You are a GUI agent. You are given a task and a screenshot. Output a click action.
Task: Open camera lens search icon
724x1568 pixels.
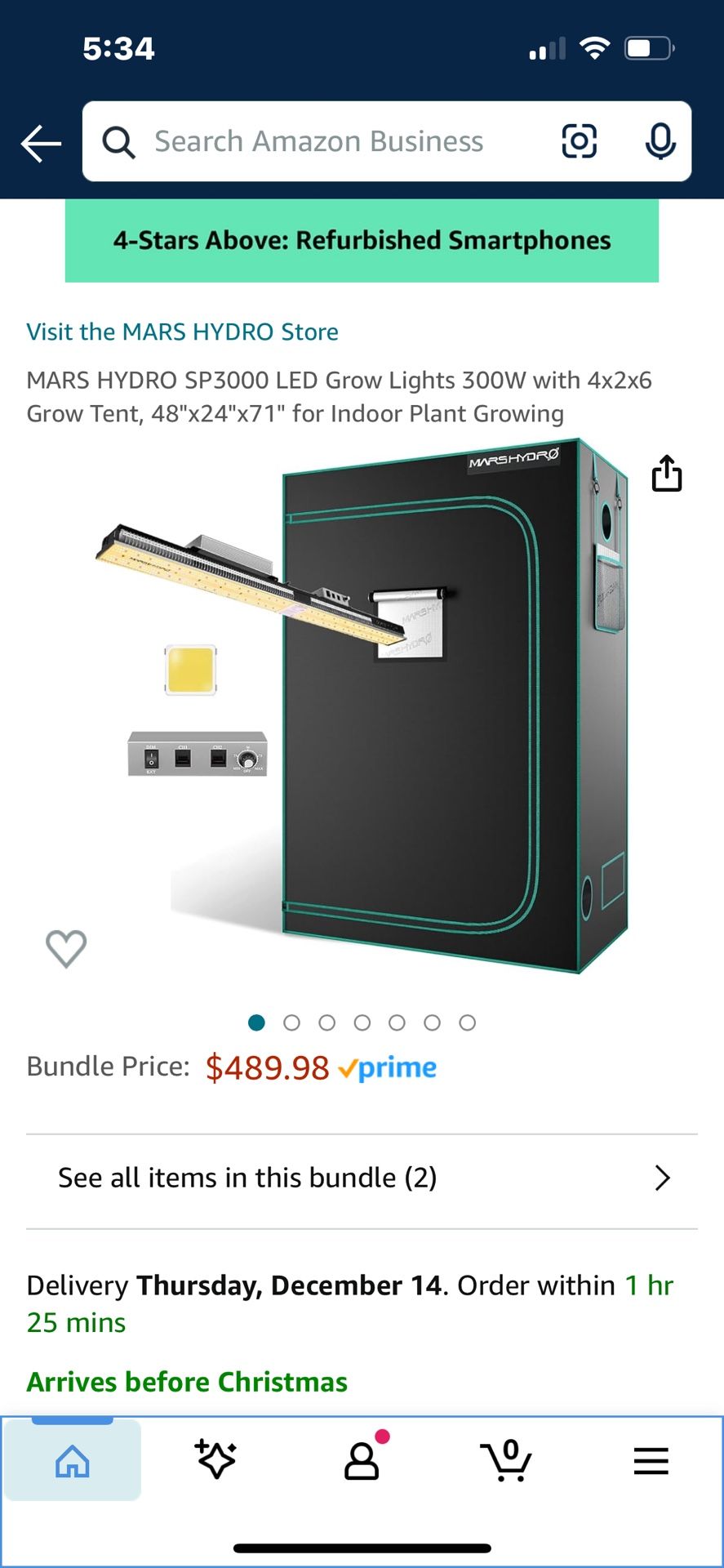(580, 141)
